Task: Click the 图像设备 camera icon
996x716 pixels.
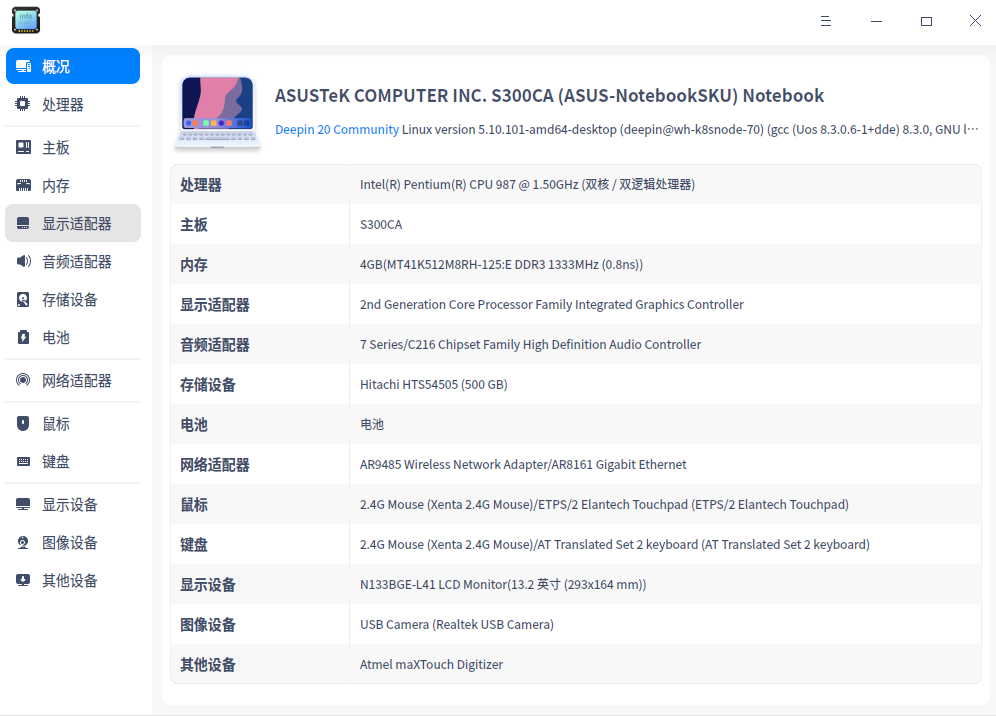Action: (22, 542)
